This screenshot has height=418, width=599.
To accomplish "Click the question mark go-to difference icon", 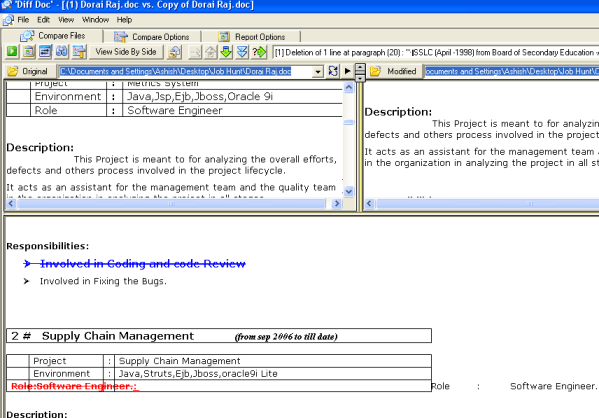I will click(x=259, y=52).
